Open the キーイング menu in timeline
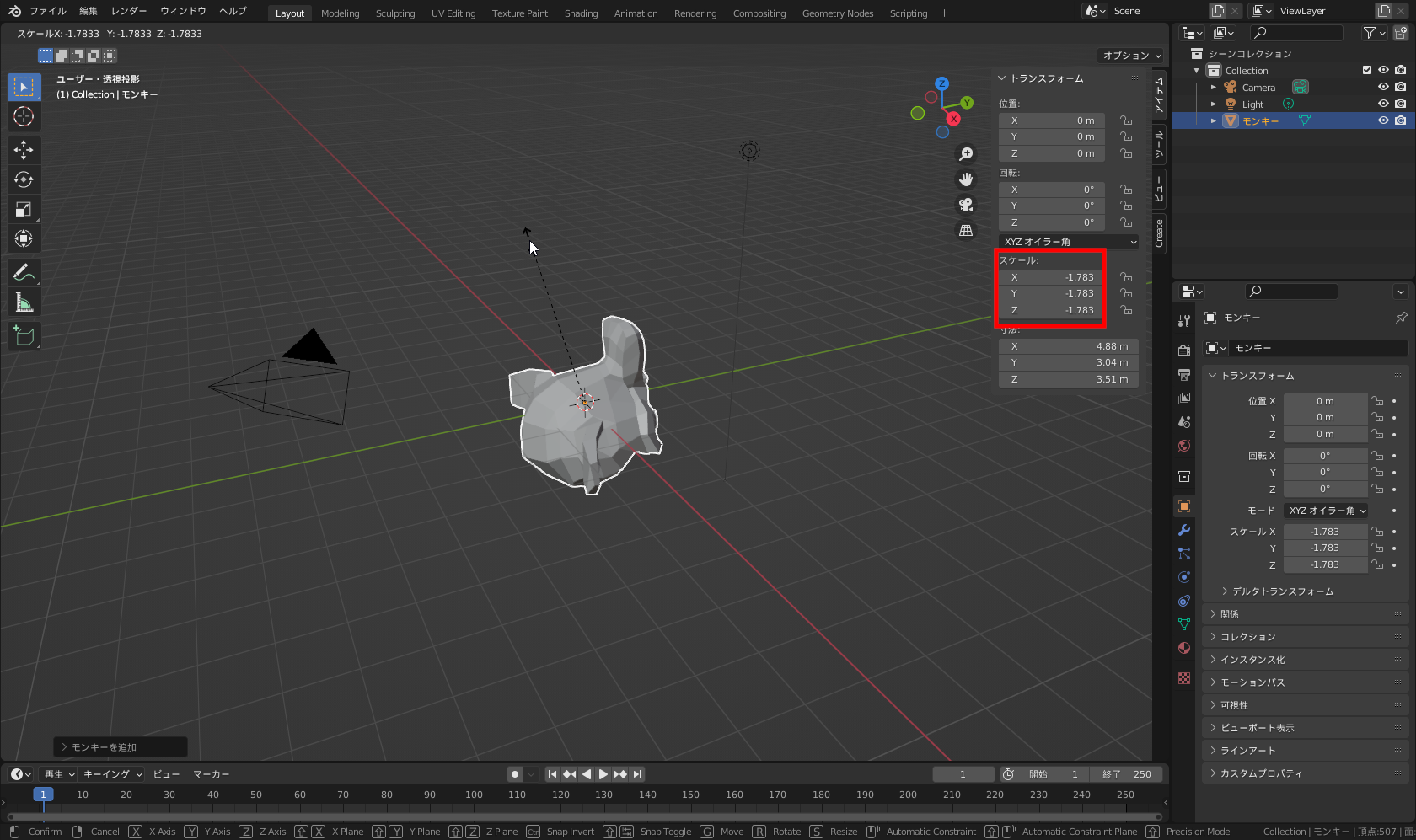 coord(113,774)
